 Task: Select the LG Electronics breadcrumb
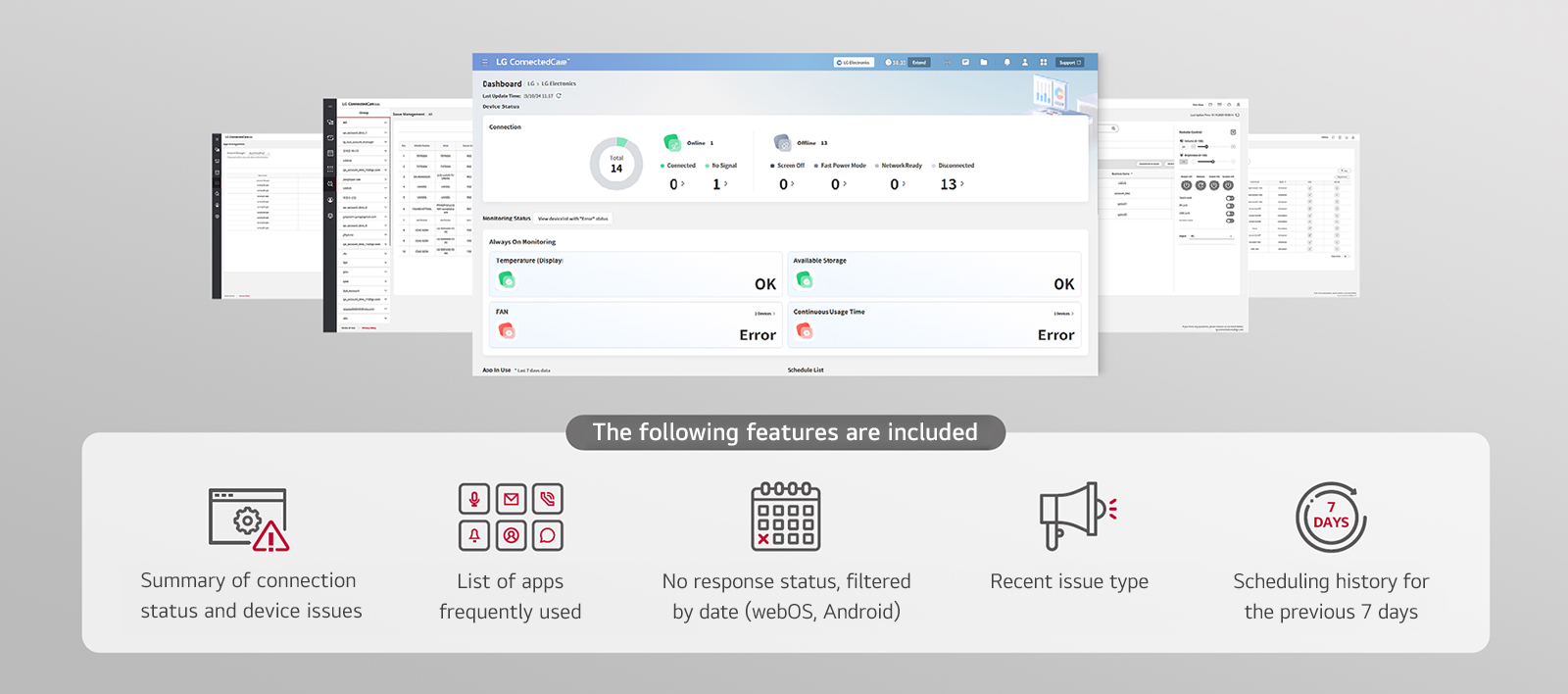pos(559,84)
